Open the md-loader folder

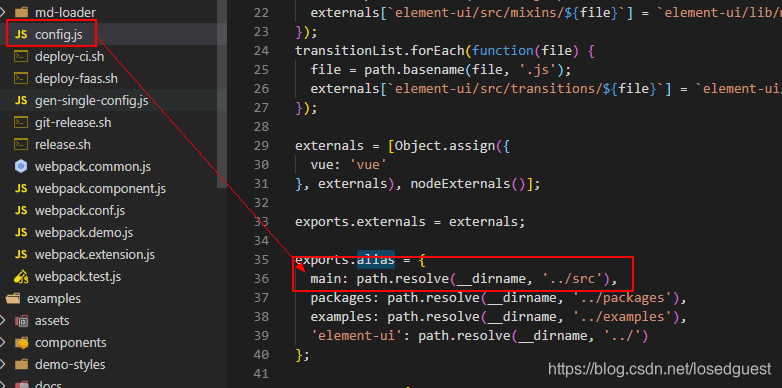[x=65, y=12]
